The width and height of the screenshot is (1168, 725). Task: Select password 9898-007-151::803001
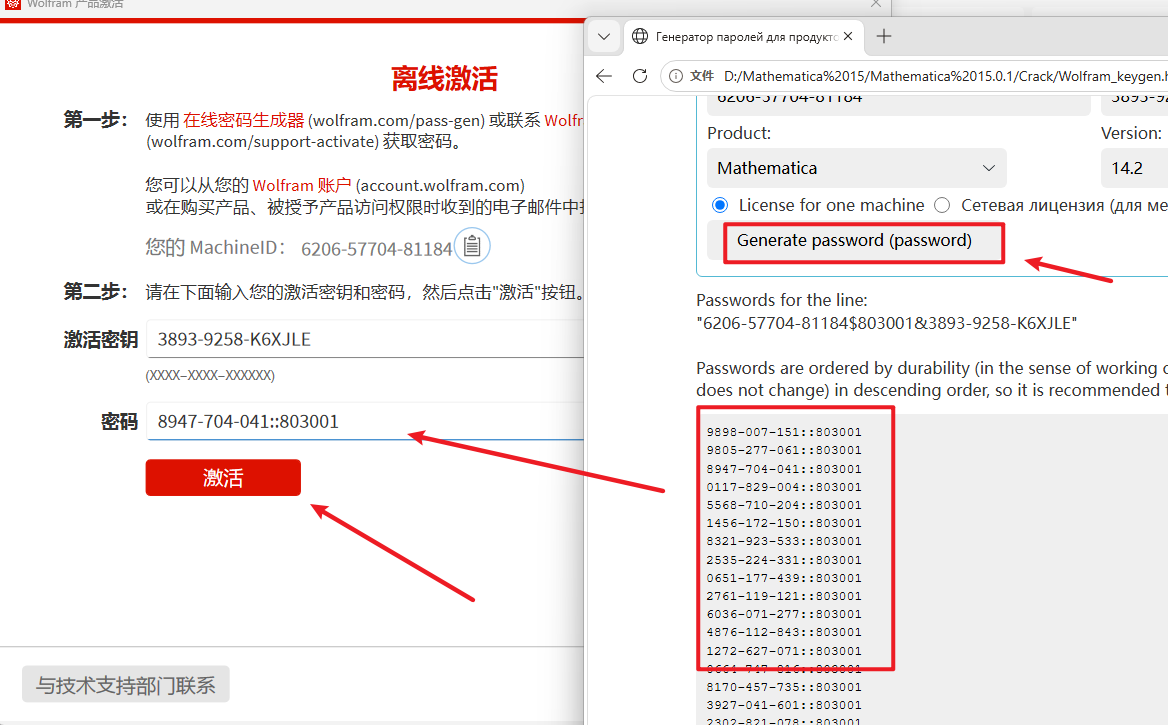point(784,432)
